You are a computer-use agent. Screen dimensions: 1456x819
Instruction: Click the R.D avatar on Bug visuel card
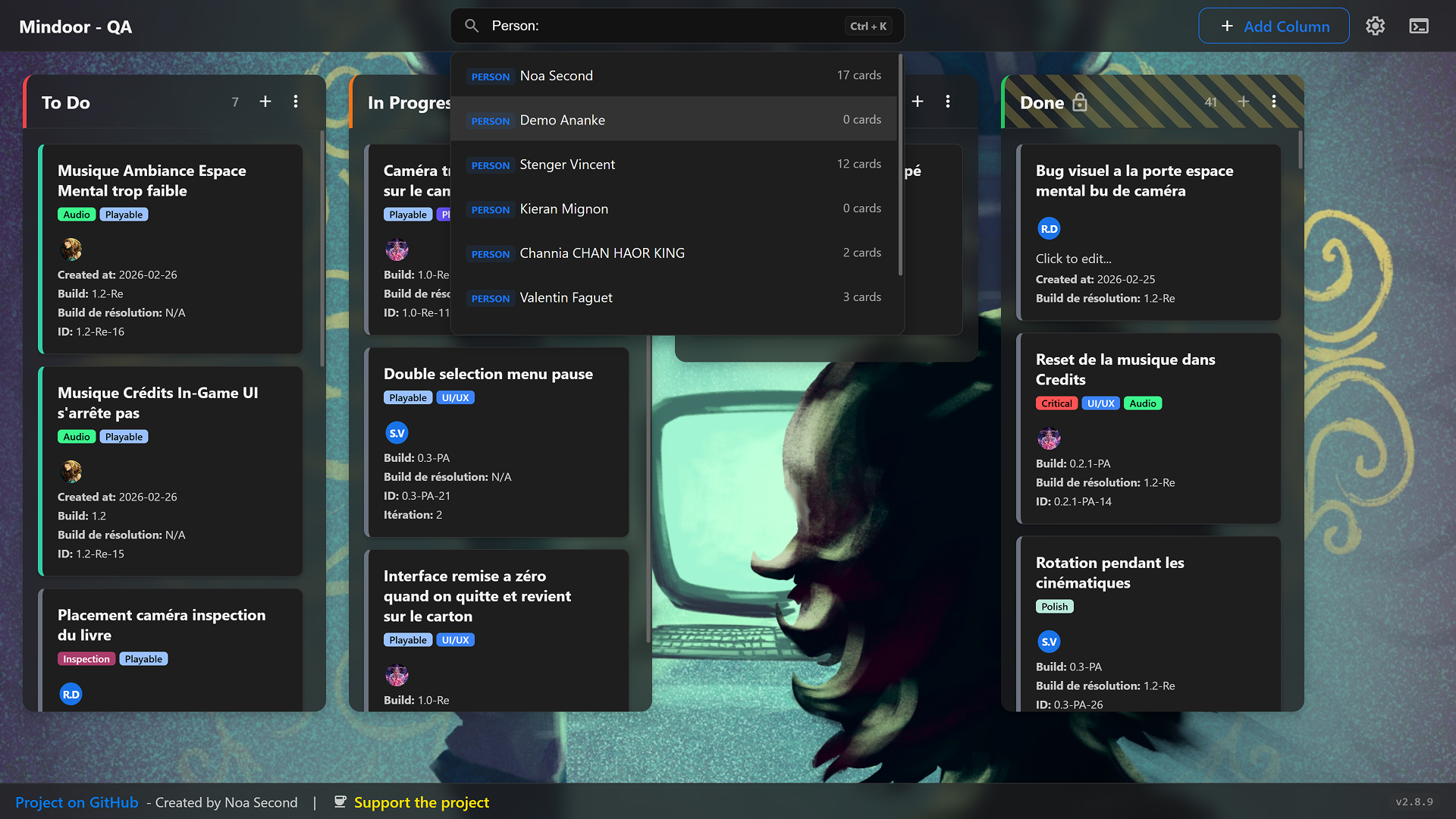[1049, 228]
